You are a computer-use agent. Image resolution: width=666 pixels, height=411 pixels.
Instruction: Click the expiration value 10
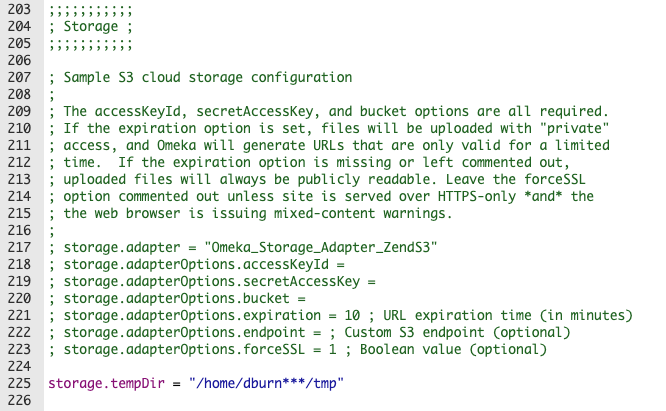(352, 315)
